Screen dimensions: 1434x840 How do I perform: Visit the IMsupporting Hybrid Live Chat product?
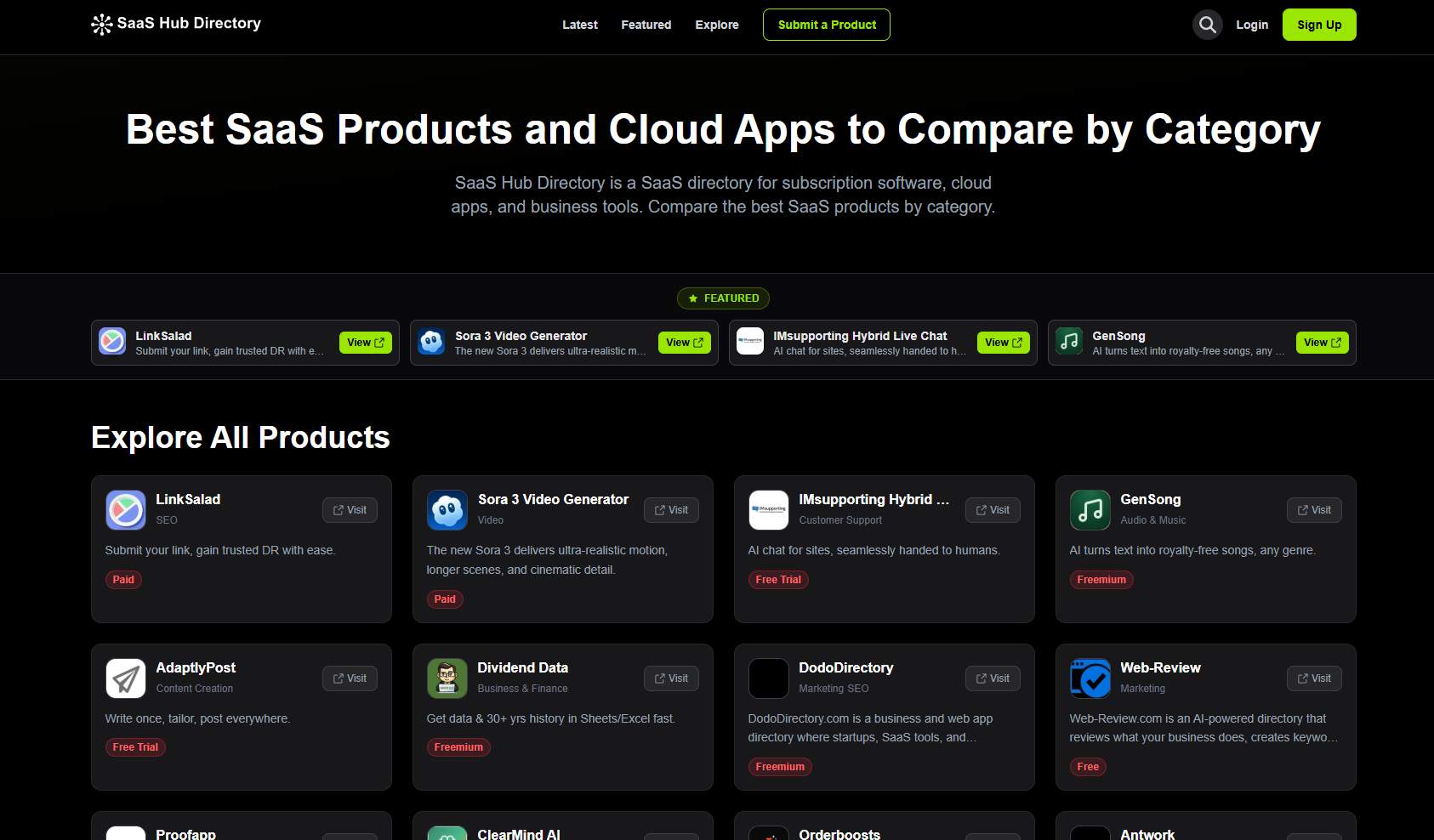point(992,509)
